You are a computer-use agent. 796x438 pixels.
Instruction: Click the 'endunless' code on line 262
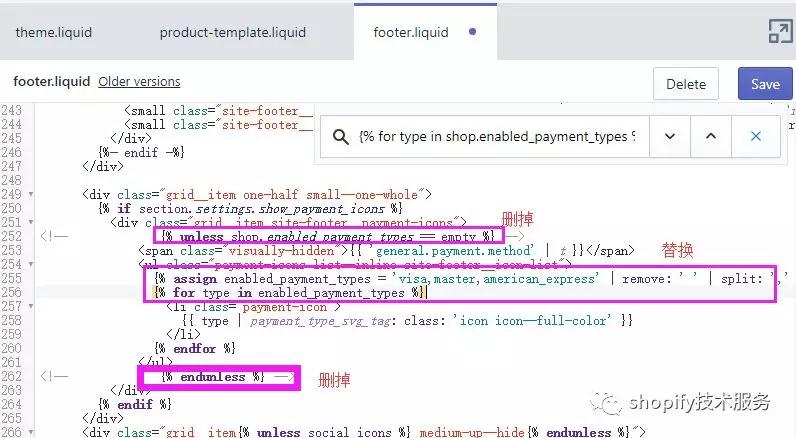213,377
